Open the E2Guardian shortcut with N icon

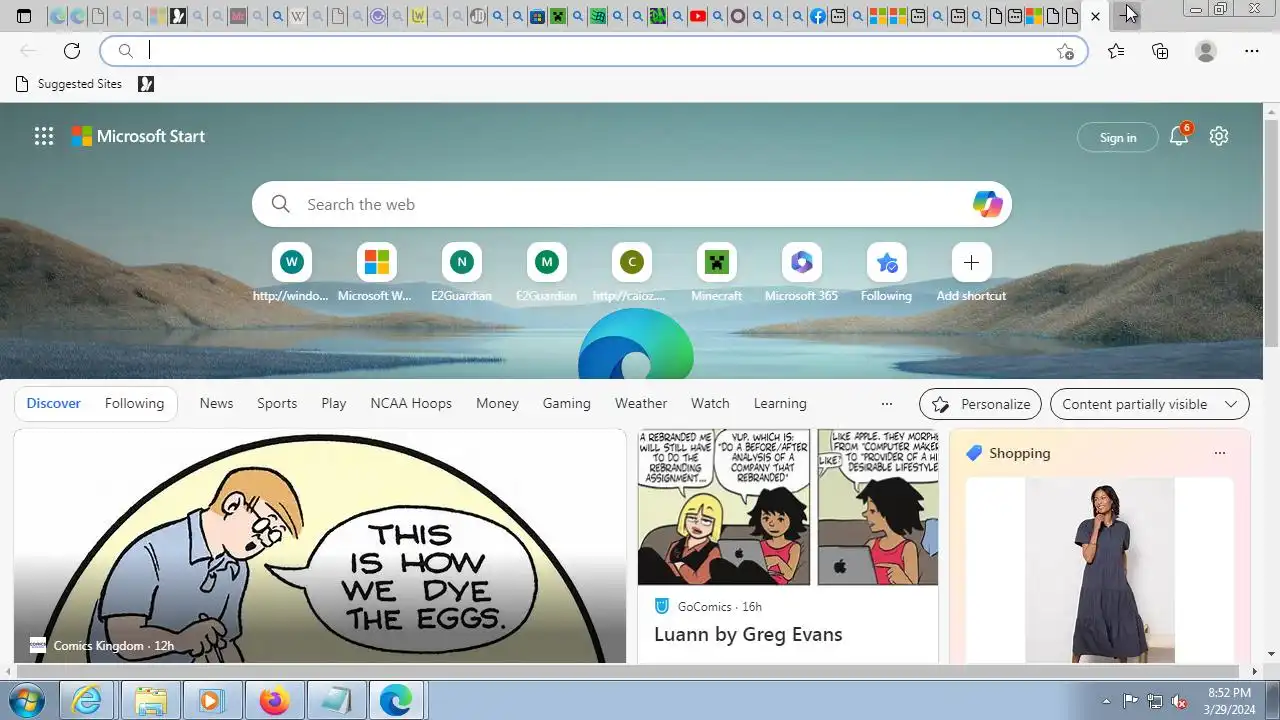click(x=461, y=272)
